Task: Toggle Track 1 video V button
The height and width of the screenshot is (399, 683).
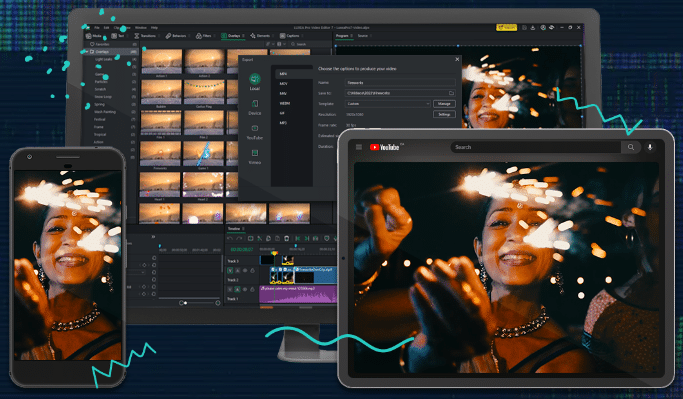Action: [x=230, y=289]
